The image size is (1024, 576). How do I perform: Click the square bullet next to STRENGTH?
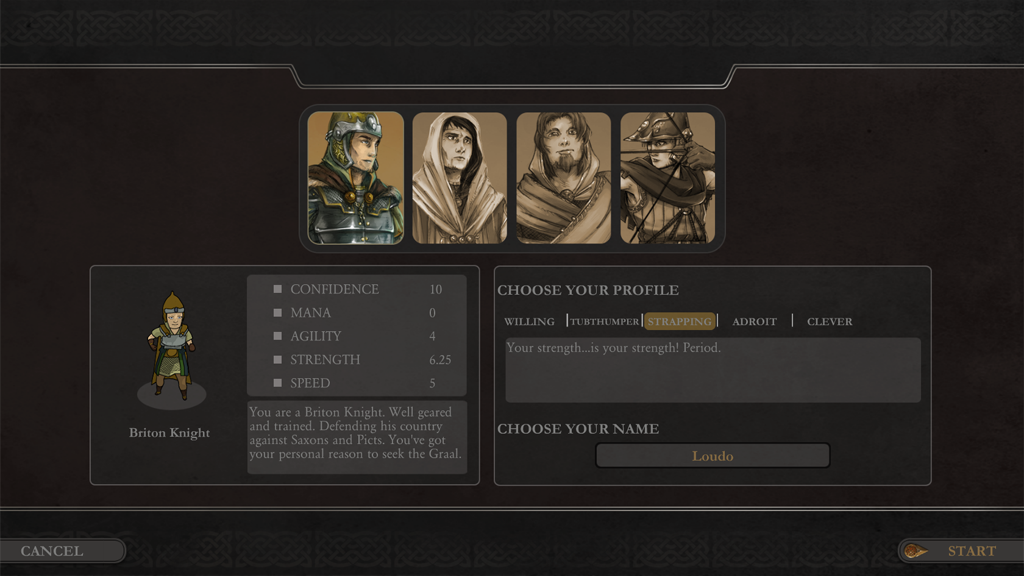(278, 359)
